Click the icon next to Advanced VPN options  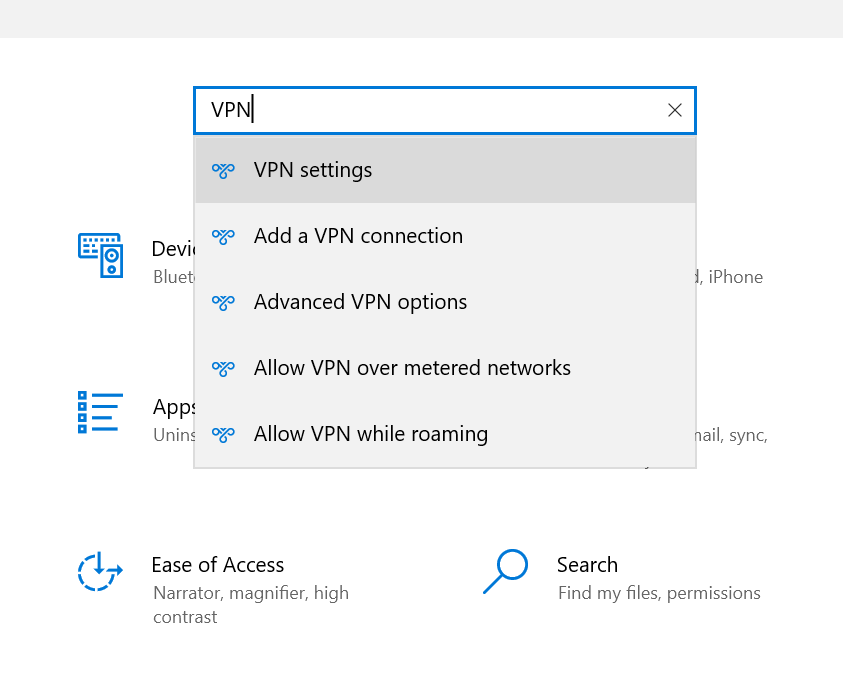223,302
